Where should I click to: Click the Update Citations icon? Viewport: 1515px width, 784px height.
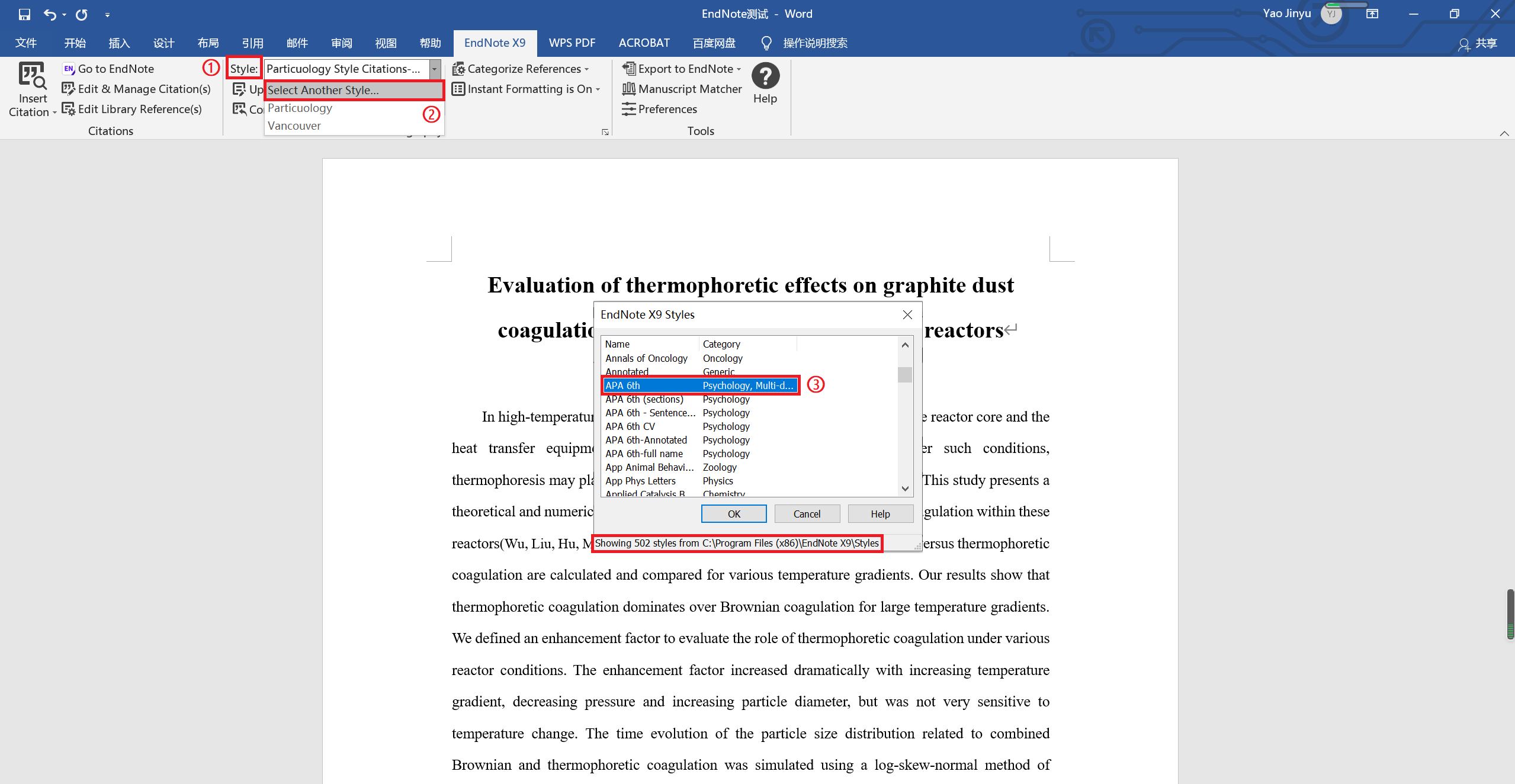click(239, 89)
